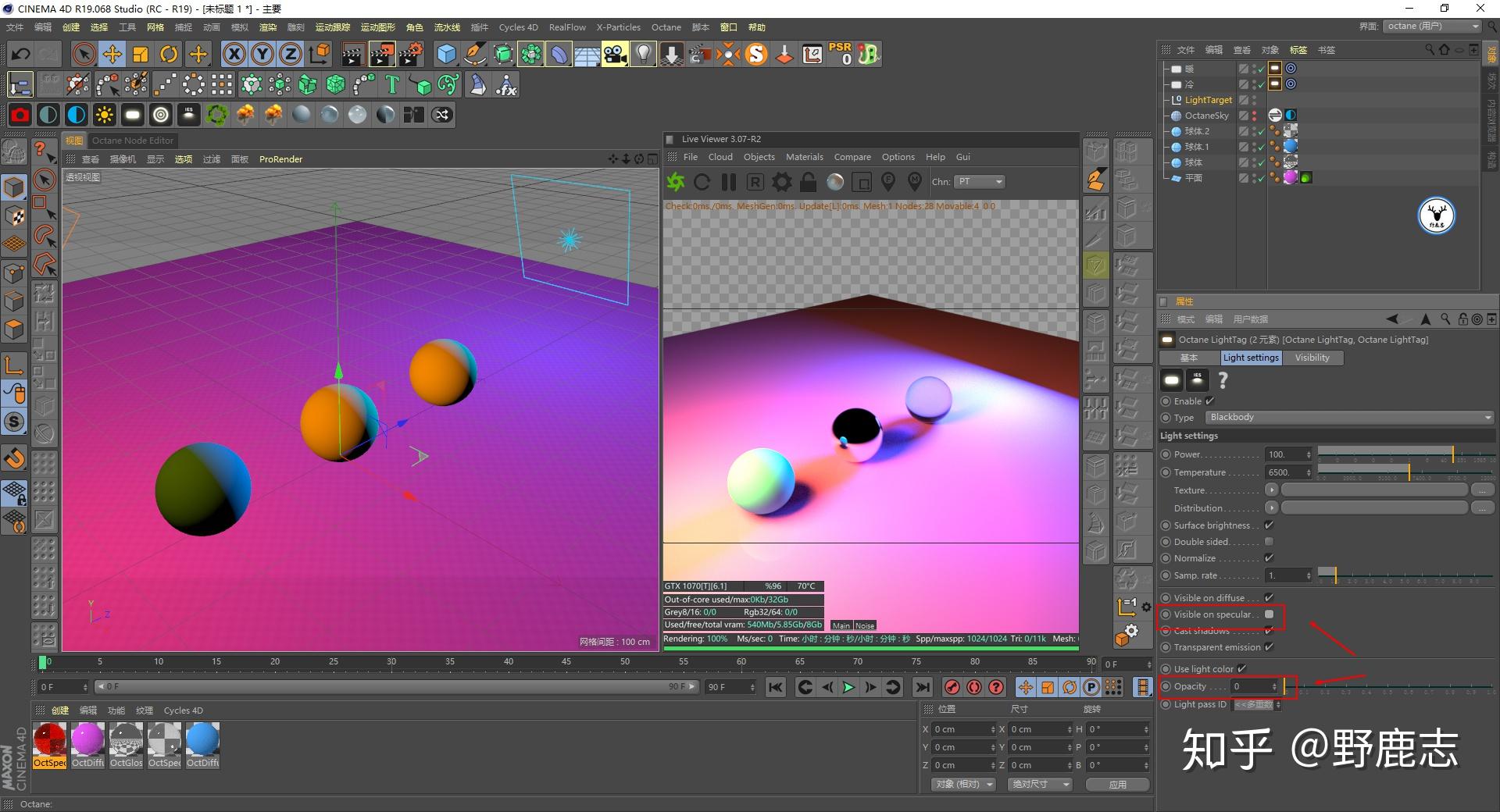Toggle the Double sided checkbox
This screenshot has height=812, width=1500.
1269,542
